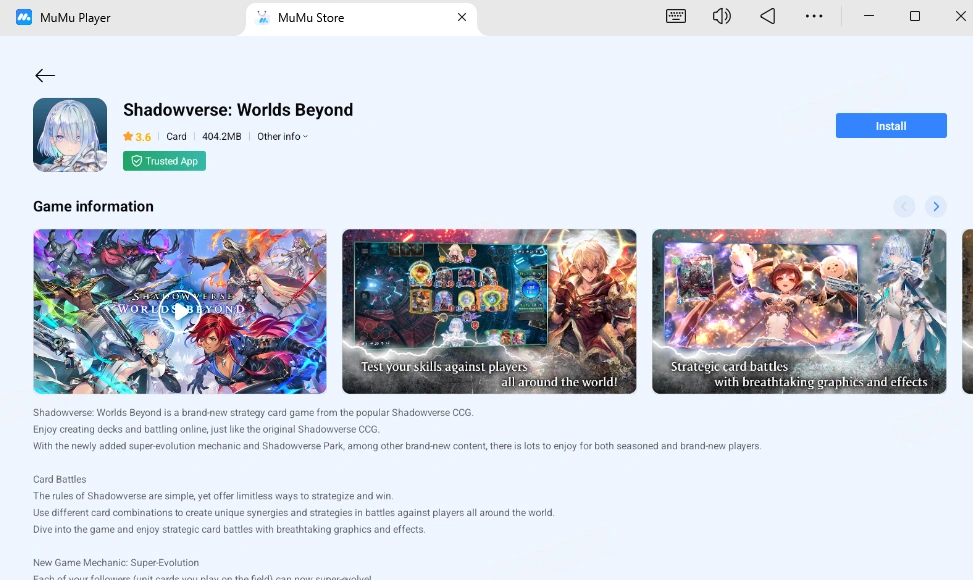The image size is (973, 580).
Task: Open the 'Strategic card battles' screenshot
Action: [x=799, y=311]
